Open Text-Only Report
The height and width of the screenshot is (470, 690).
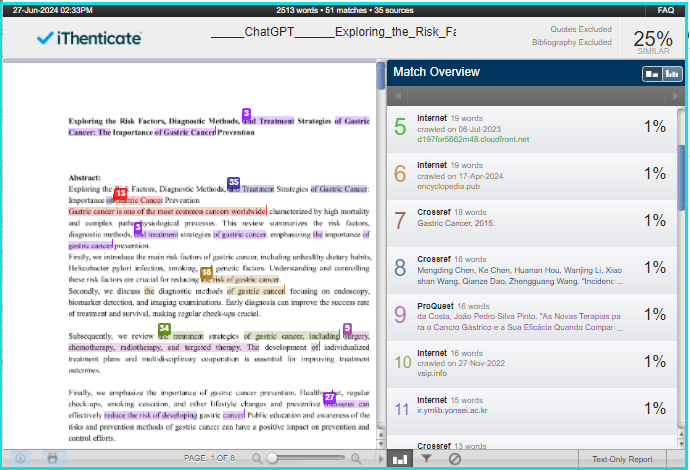(x=622, y=459)
